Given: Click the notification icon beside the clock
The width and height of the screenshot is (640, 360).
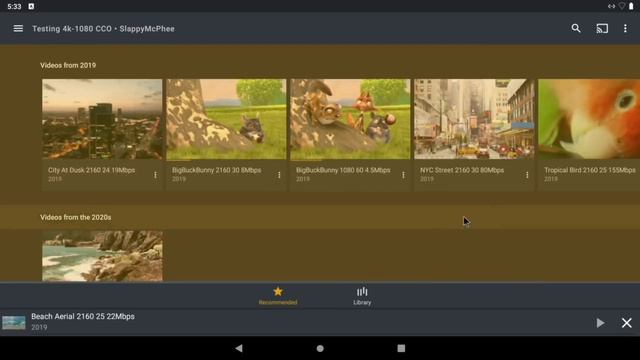Looking at the screenshot, I should [31, 6].
